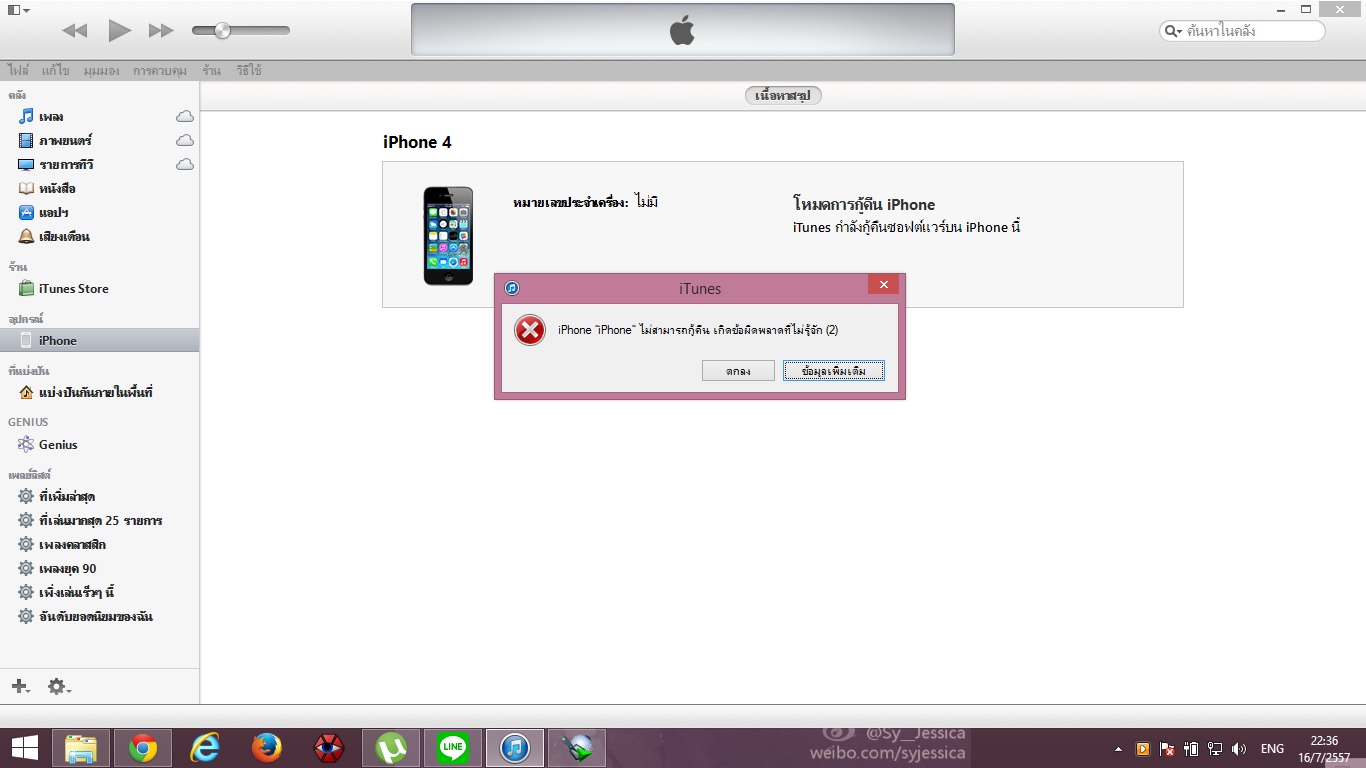Click orange media player tray icon

tap(1143, 749)
